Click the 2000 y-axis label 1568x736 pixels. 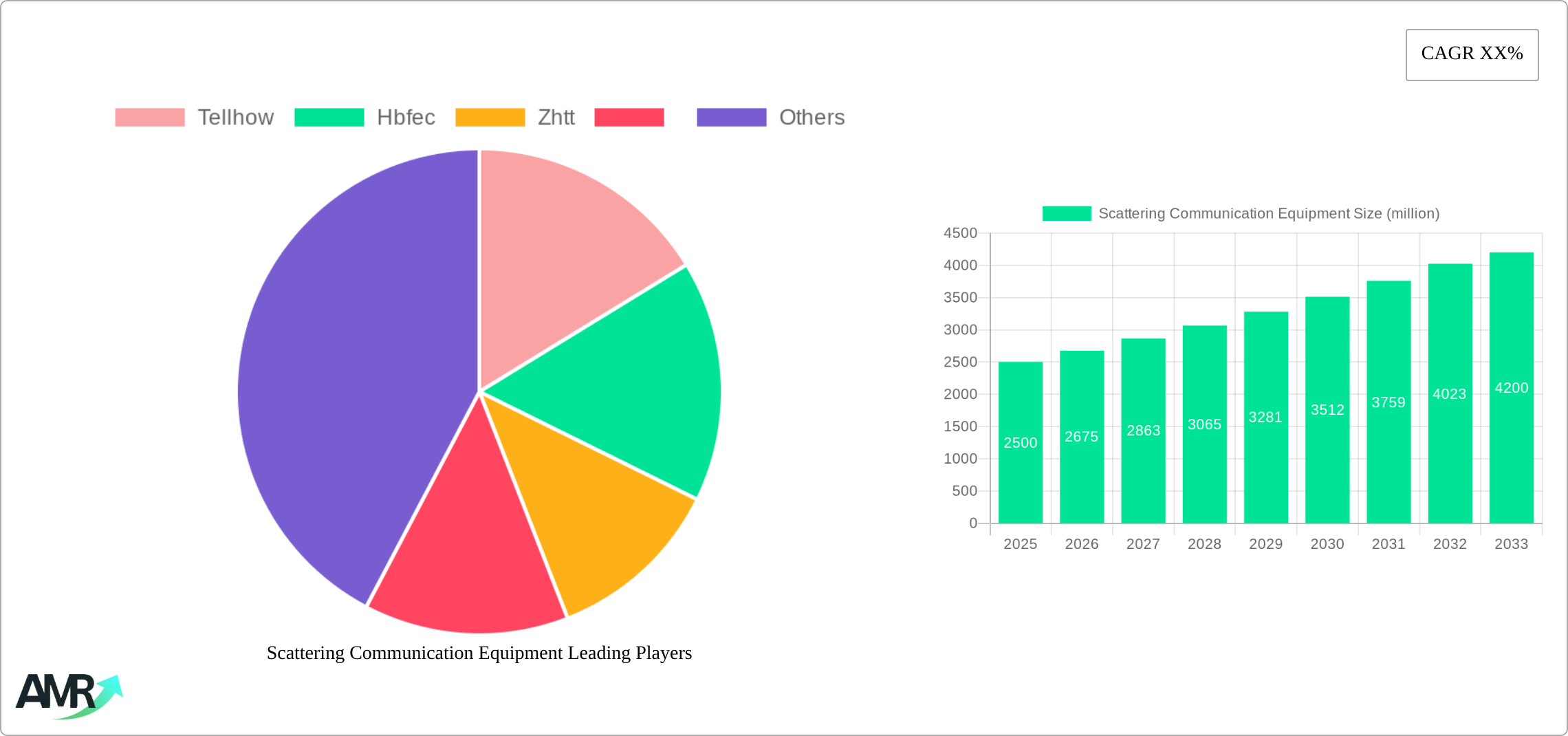pyautogui.click(x=961, y=394)
